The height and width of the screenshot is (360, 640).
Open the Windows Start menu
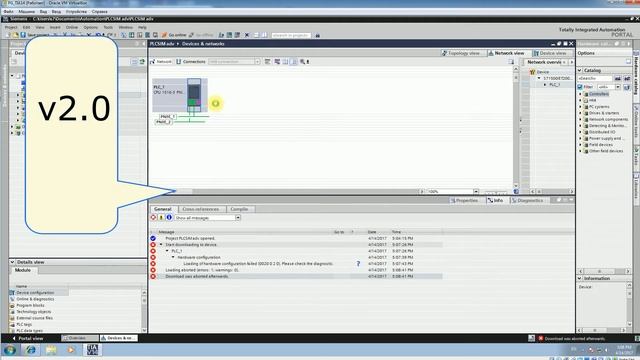click(10, 350)
